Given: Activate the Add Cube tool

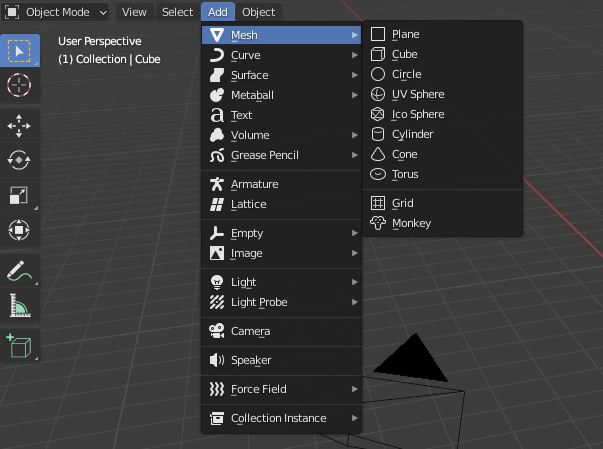Looking at the screenshot, I should click(20, 346).
